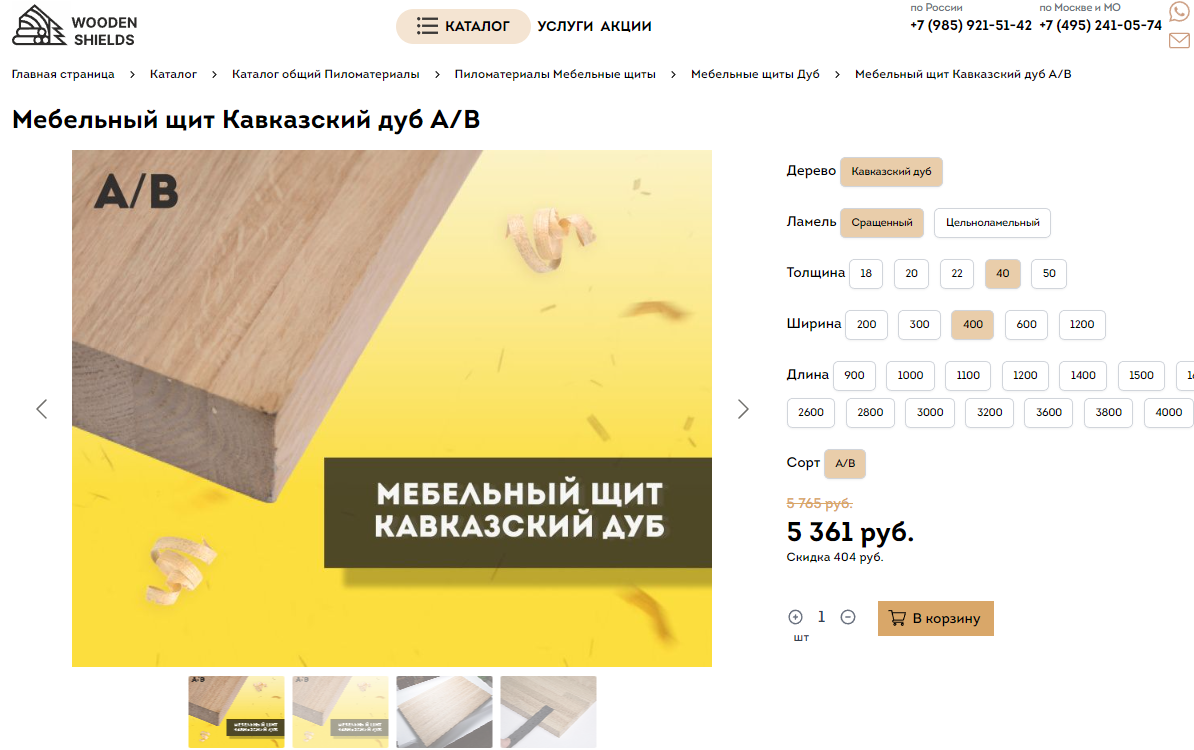
Task: Go to Главная страница breadcrumb
Action: tap(63, 74)
